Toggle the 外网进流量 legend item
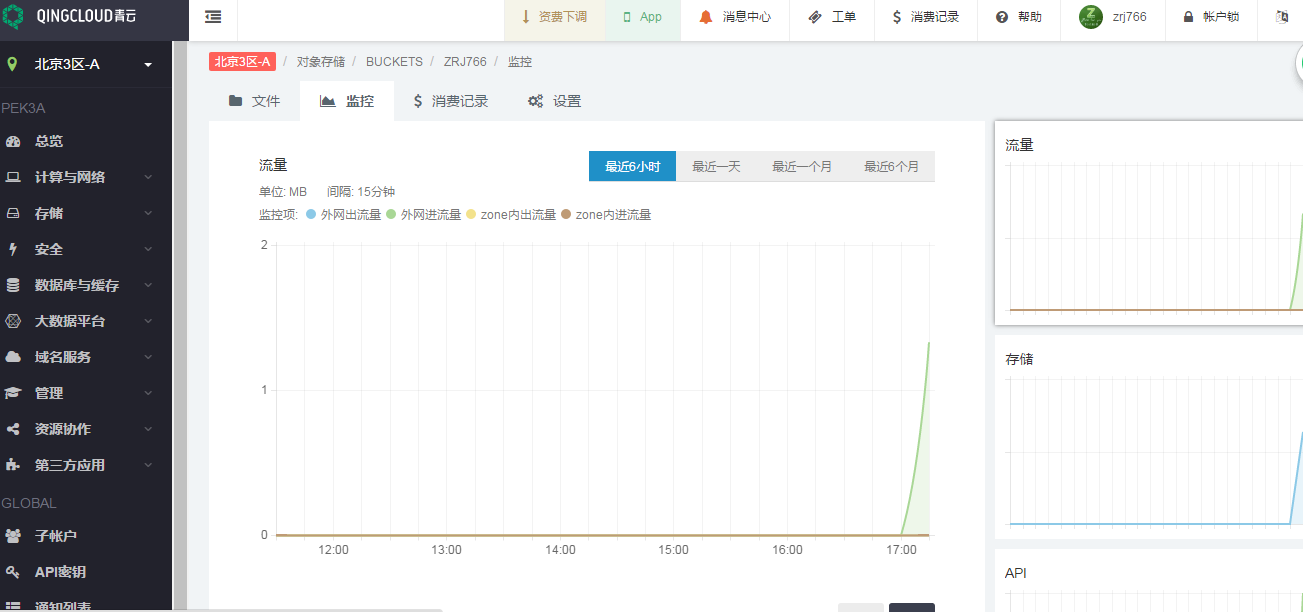Image resolution: width=1303 pixels, height=612 pixels. pos(424,214)
